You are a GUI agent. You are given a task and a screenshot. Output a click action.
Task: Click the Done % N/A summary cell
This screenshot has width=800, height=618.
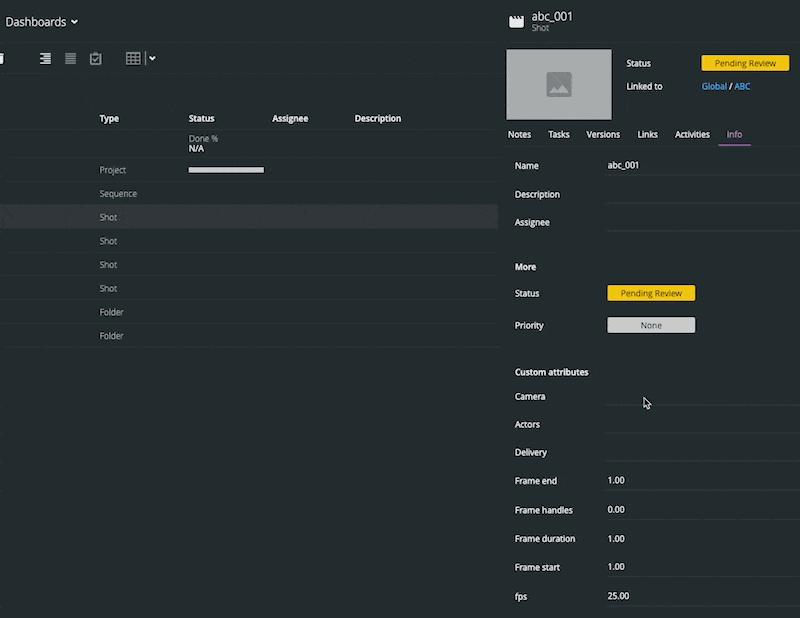203,143
